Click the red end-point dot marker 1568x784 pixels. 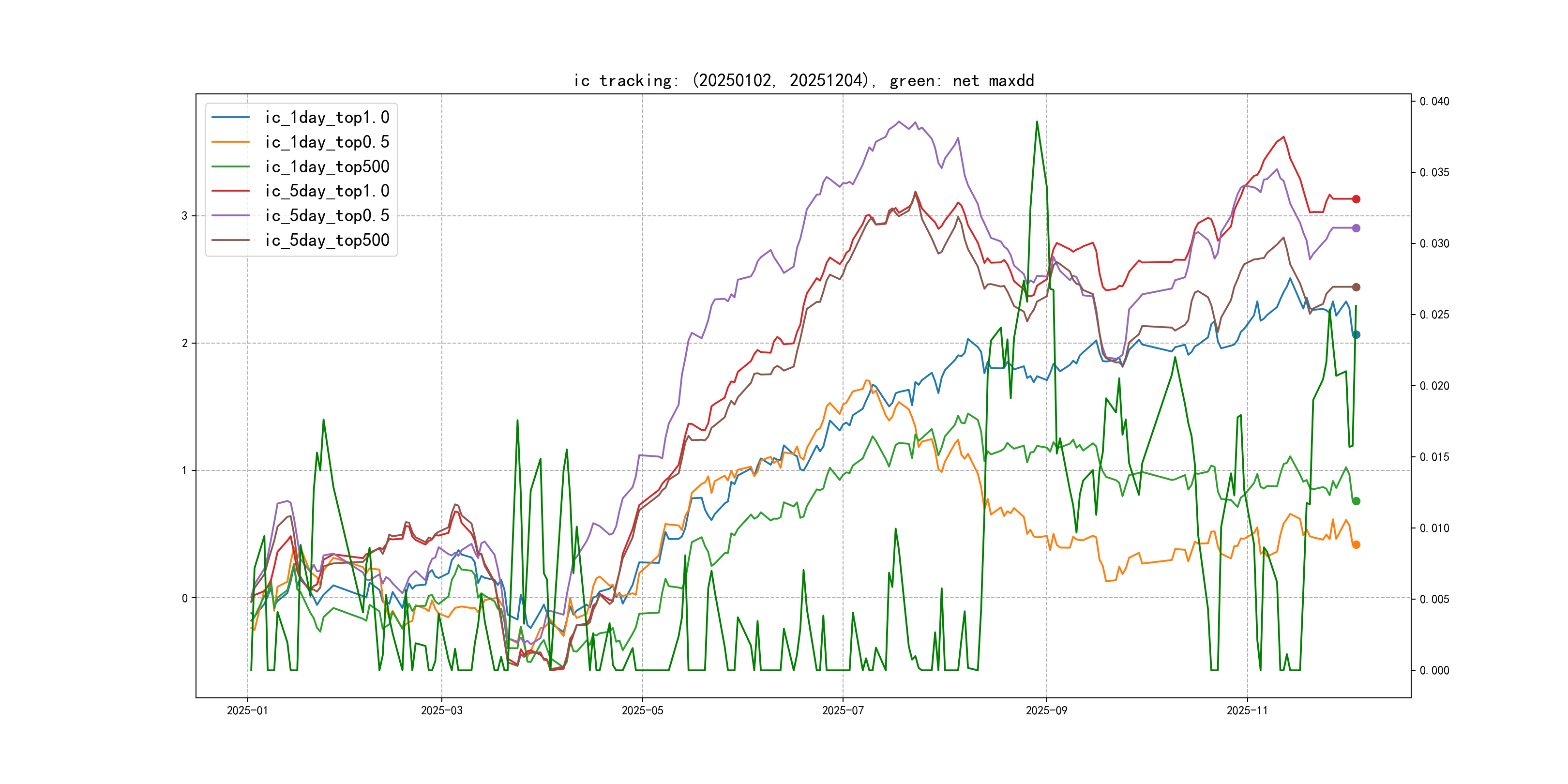pos(1356,199)
